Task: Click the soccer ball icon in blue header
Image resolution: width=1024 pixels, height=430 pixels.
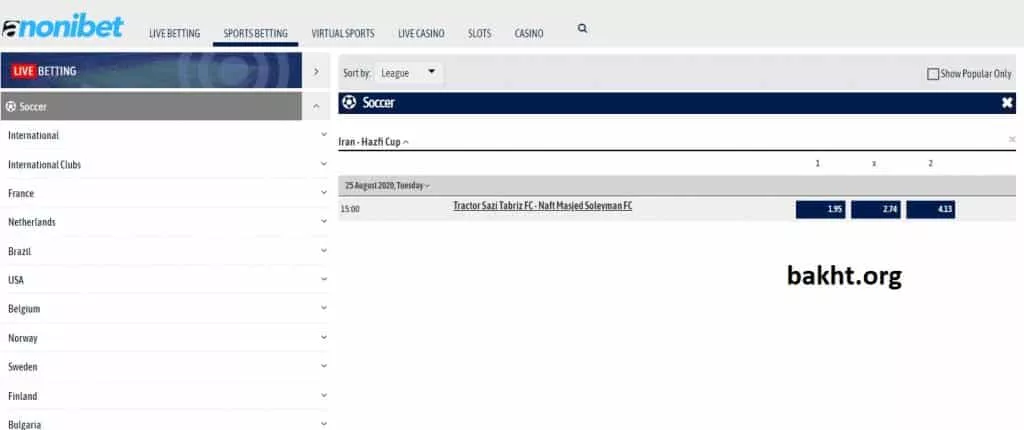Action: [x=349, y=102]
